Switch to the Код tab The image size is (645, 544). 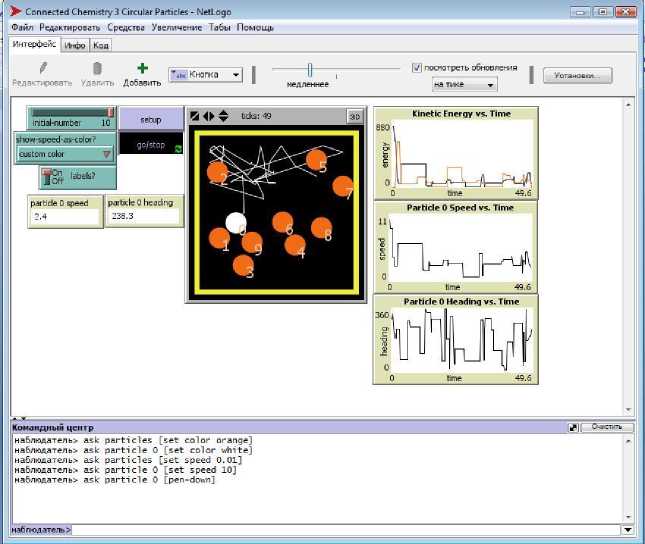pyautogui.click(x=100, y=45)
